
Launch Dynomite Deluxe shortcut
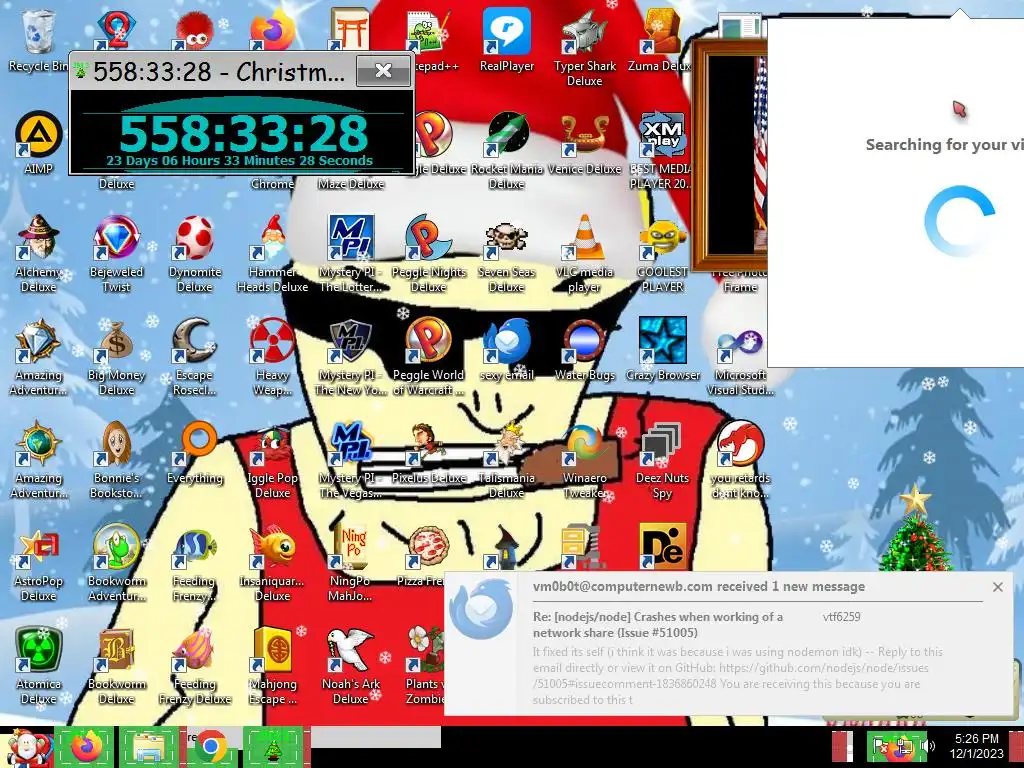pos(195,255)
